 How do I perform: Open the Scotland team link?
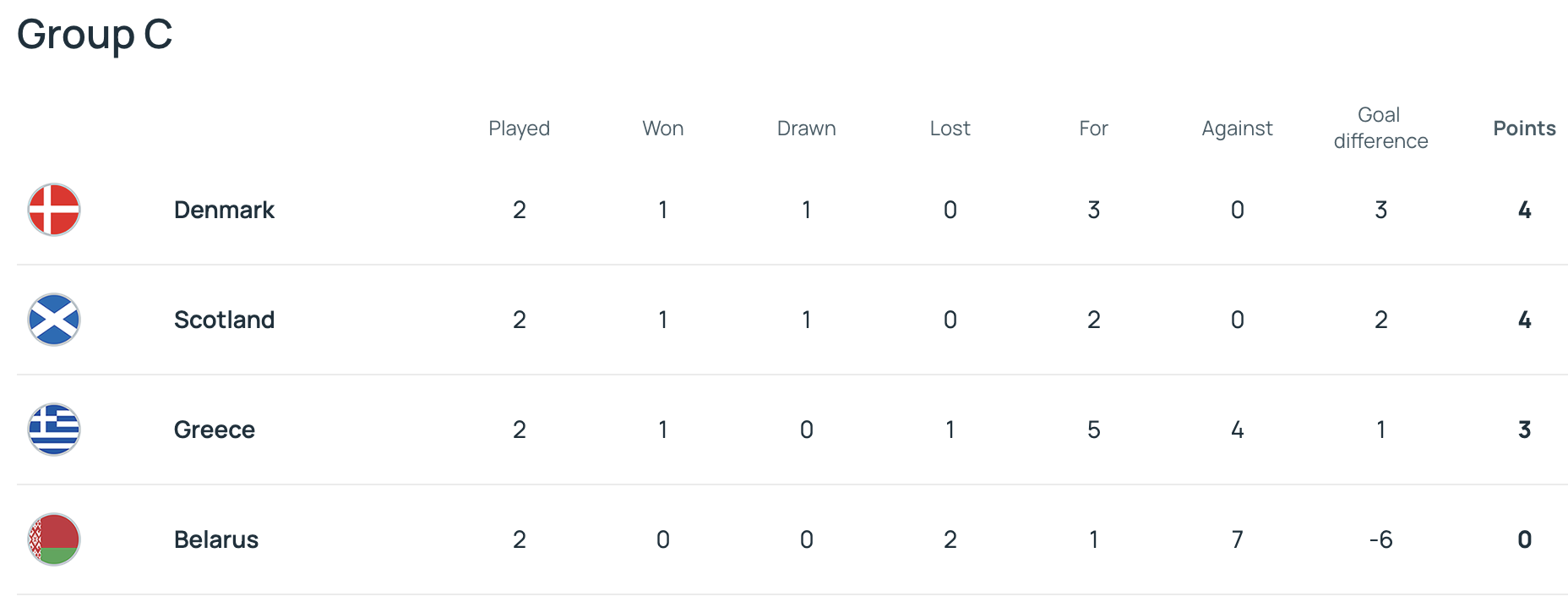[x=224, y=320]
